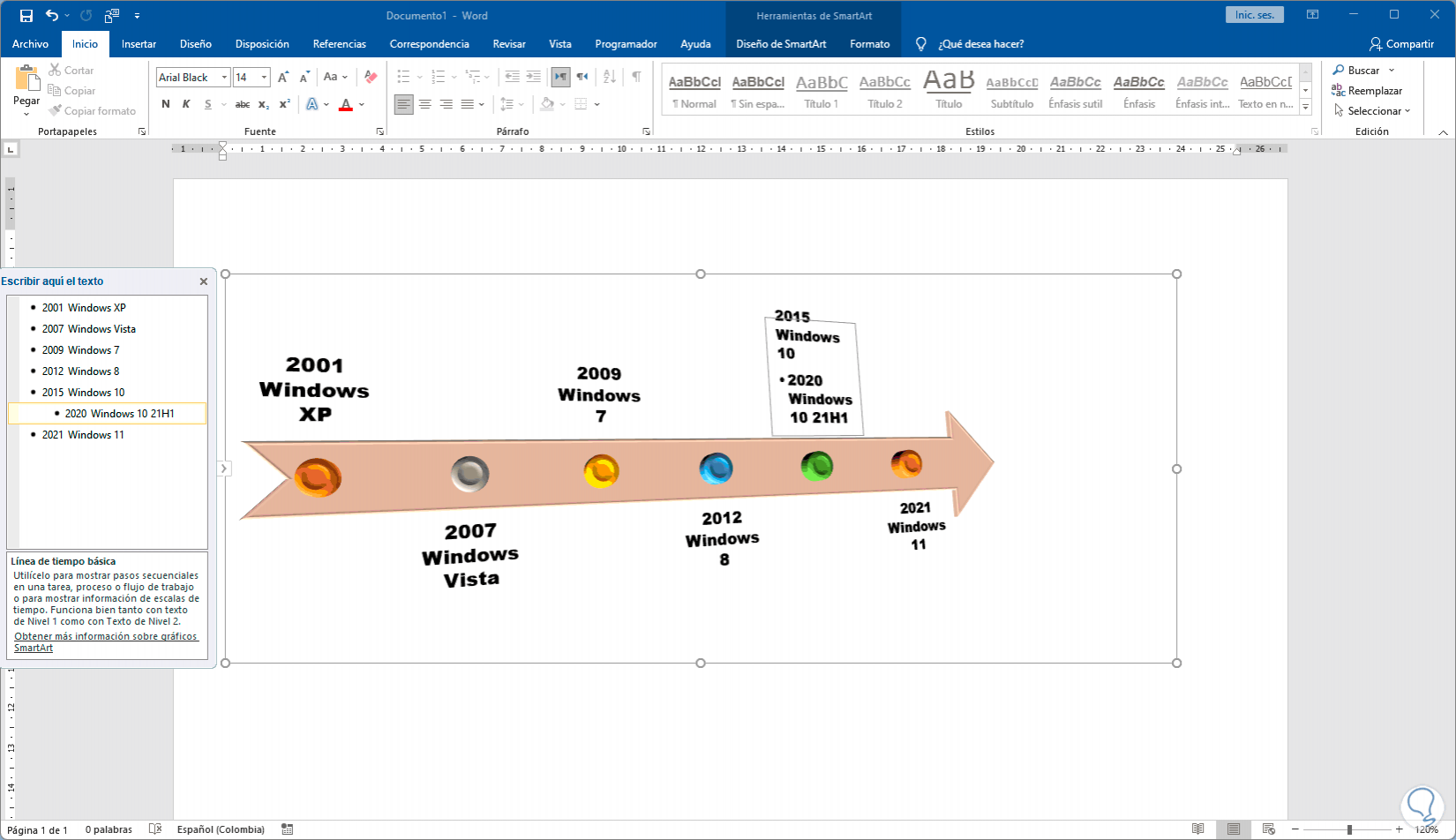The image size is (1456, 840).
Task: Open the Archivo menu
Action: pyautogui.click(x=30, y=44)
